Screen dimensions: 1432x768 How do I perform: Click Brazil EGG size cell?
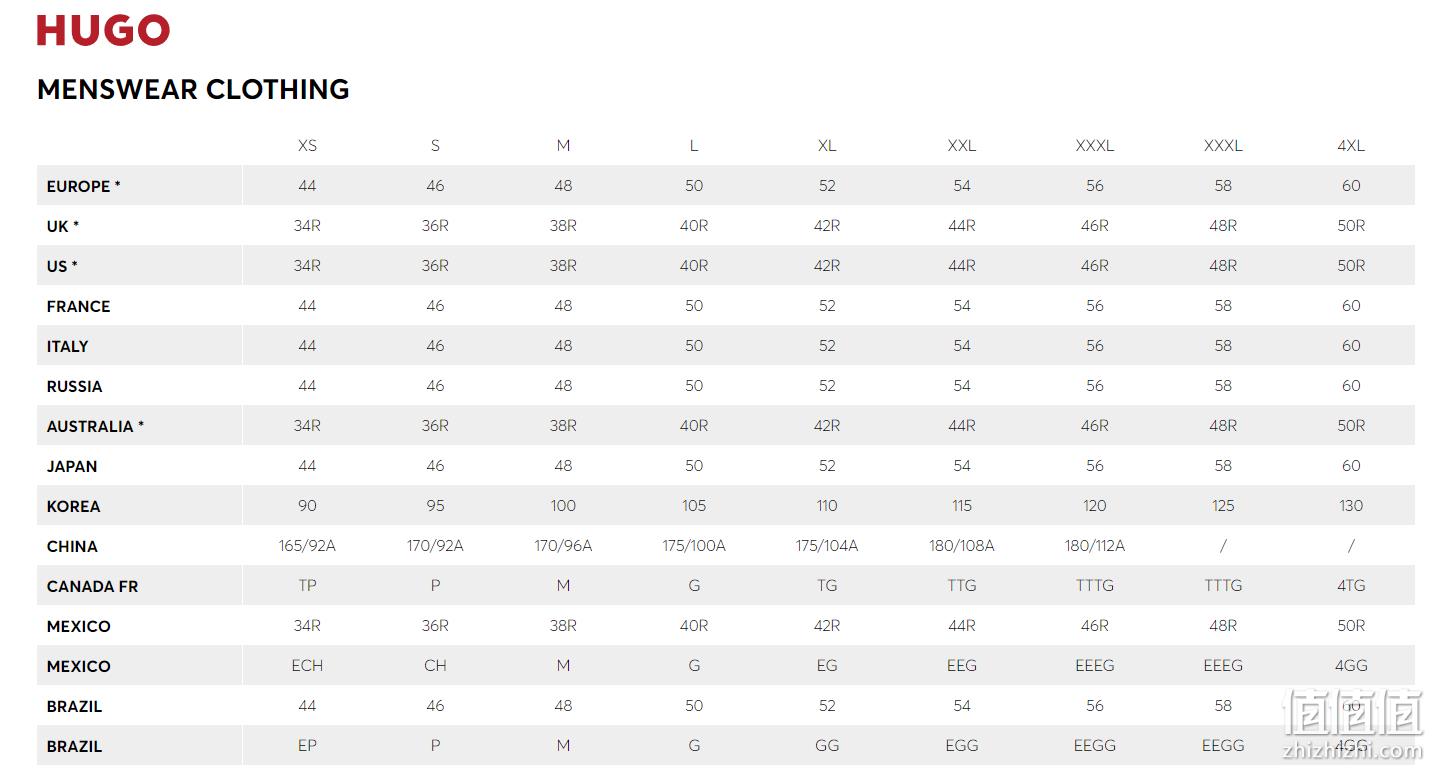tap(962, 746)
